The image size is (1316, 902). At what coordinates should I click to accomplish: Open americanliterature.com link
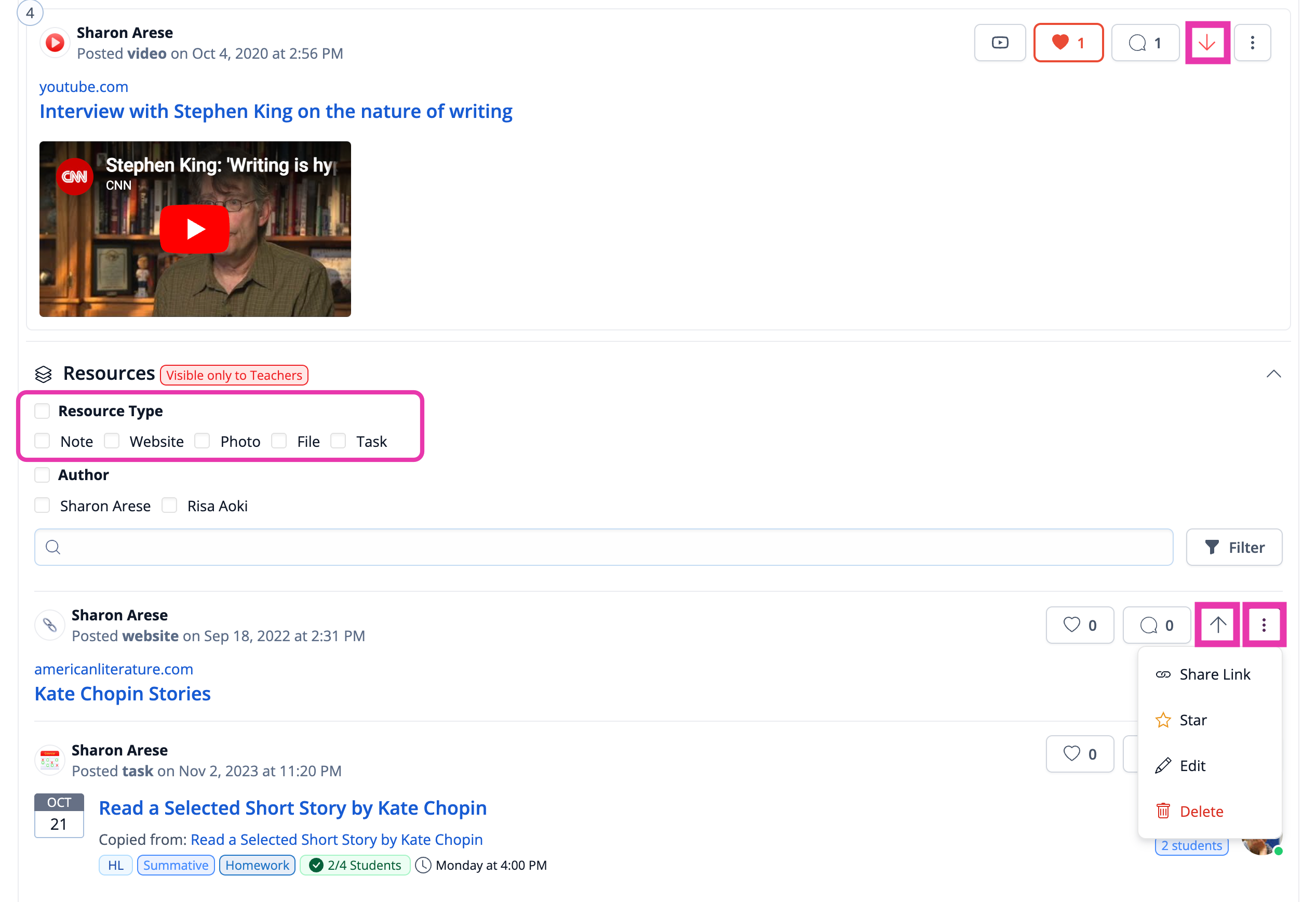coord(114,669)
